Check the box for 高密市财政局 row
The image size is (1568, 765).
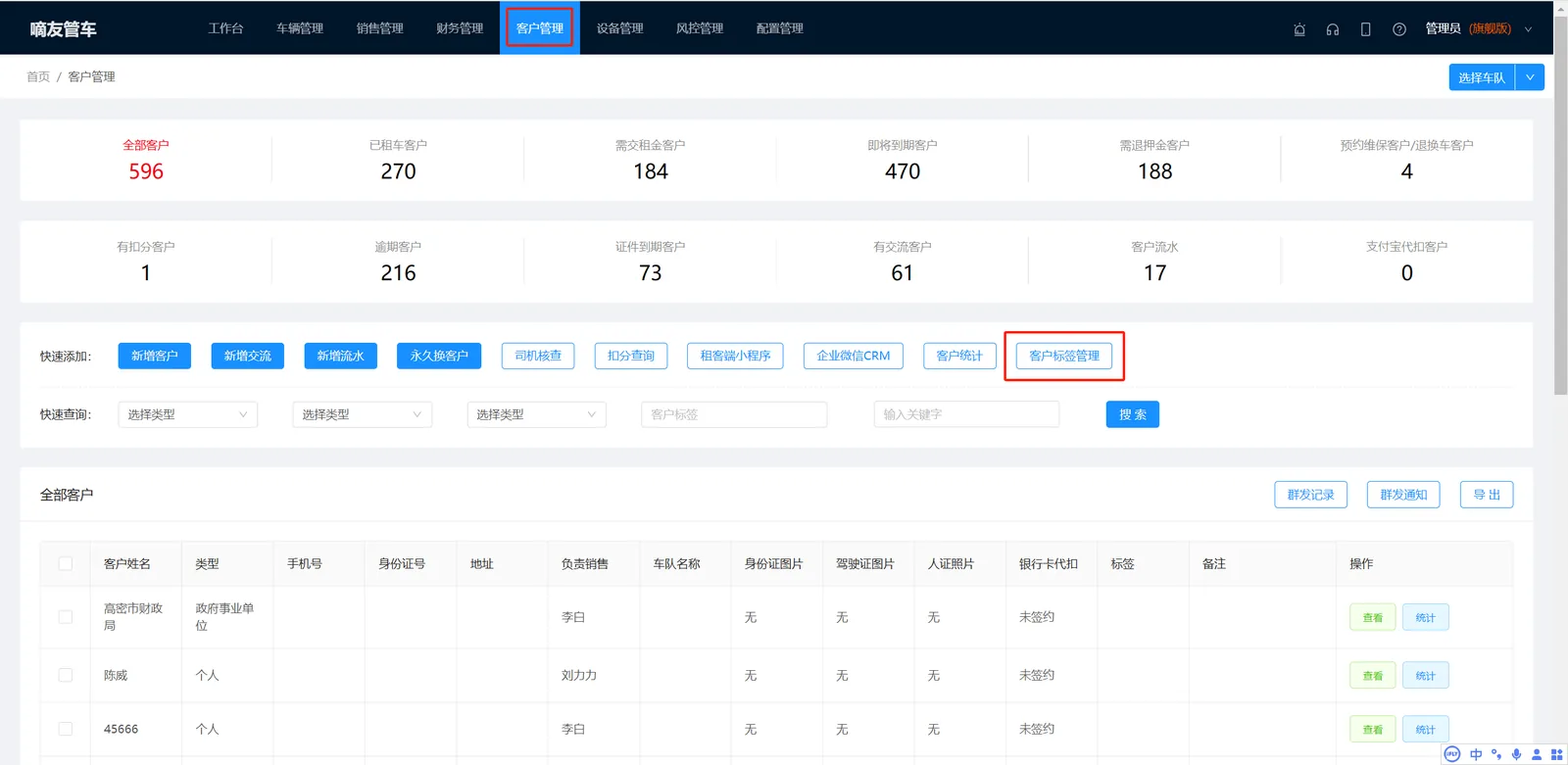coord(66,617)
